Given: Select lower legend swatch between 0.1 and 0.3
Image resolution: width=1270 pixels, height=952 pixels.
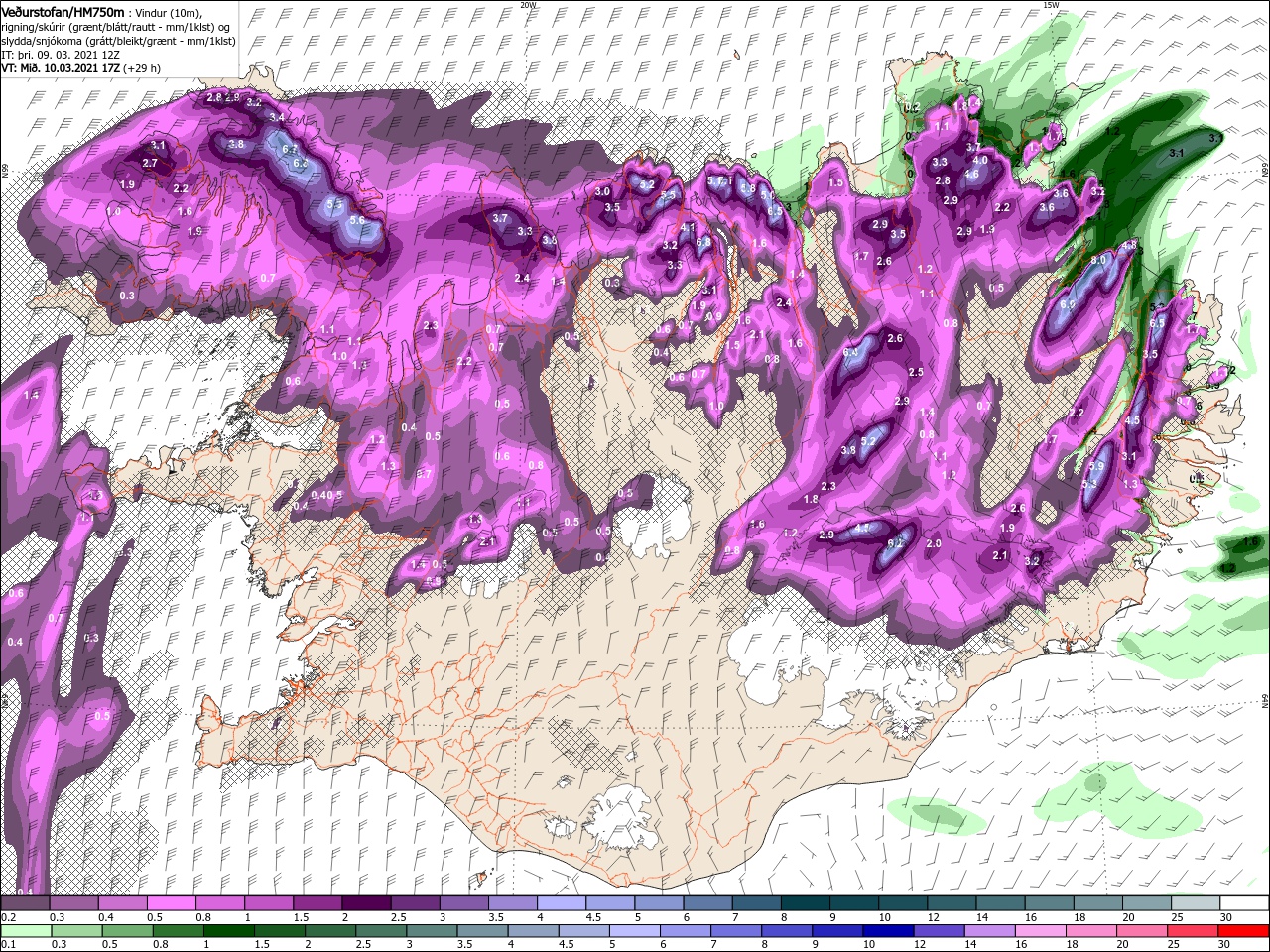Looking at the screenshot, I should tap(26, 932).
